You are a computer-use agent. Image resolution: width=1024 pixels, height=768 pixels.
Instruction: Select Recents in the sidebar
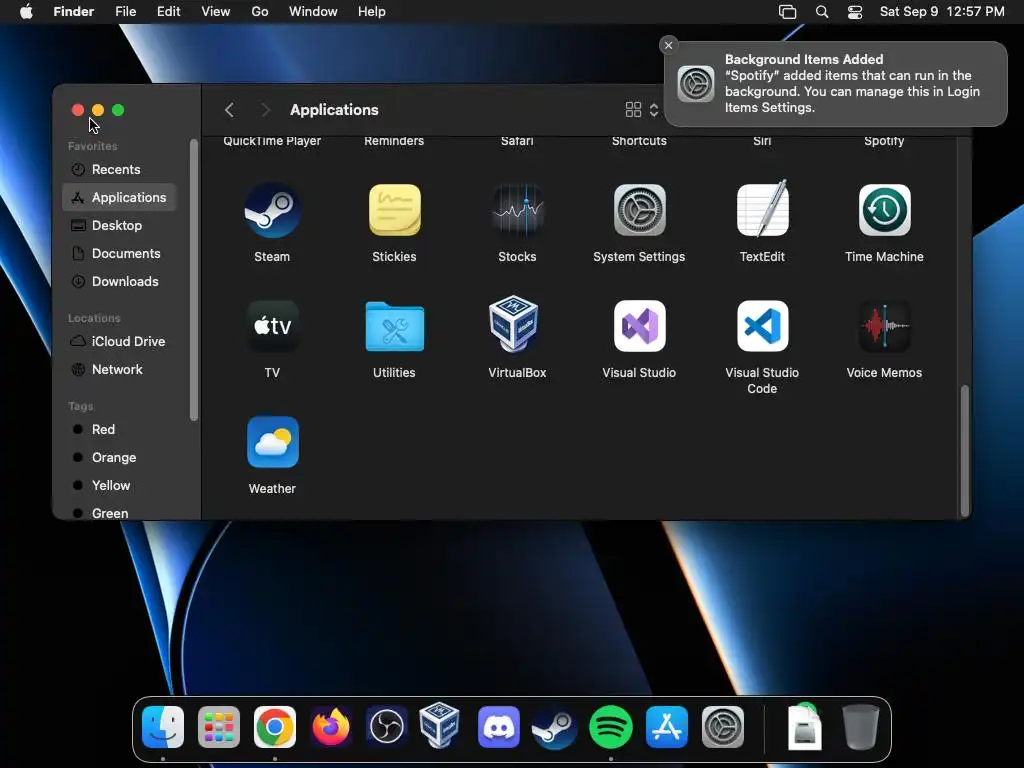point(119,170)
